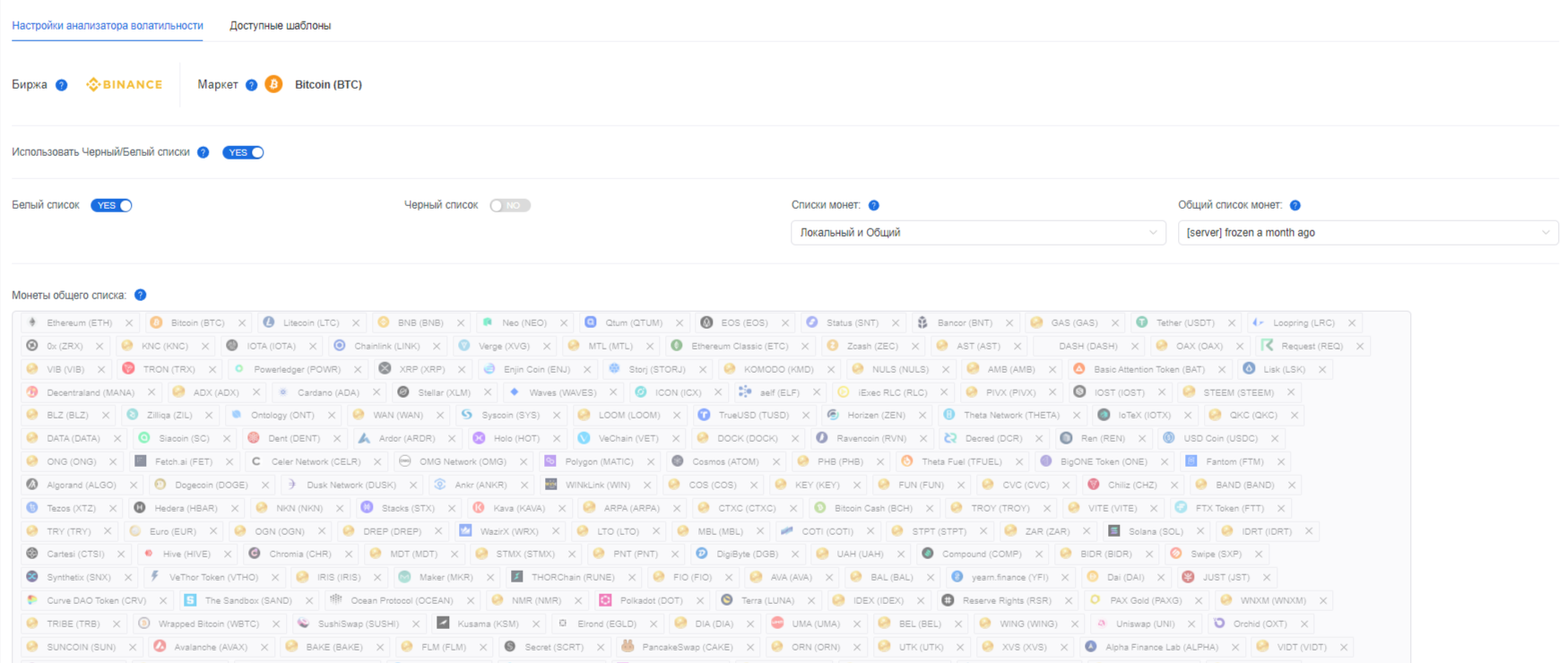Remove the Wrapped Bitcoin (WBTC) tag
1568x663 pixels.
tap(276, 624)
